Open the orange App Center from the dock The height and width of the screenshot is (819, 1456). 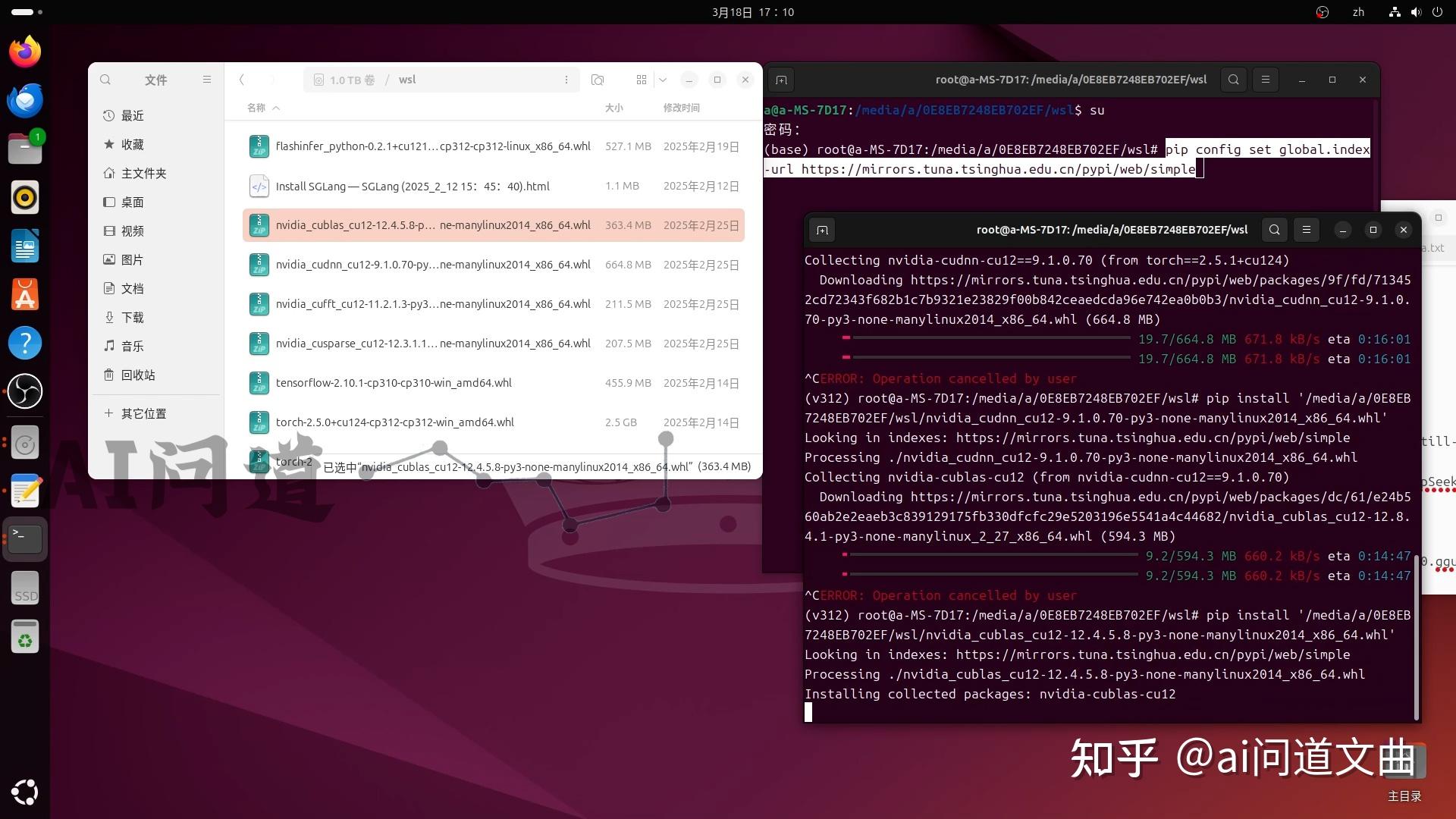[25, 294]
